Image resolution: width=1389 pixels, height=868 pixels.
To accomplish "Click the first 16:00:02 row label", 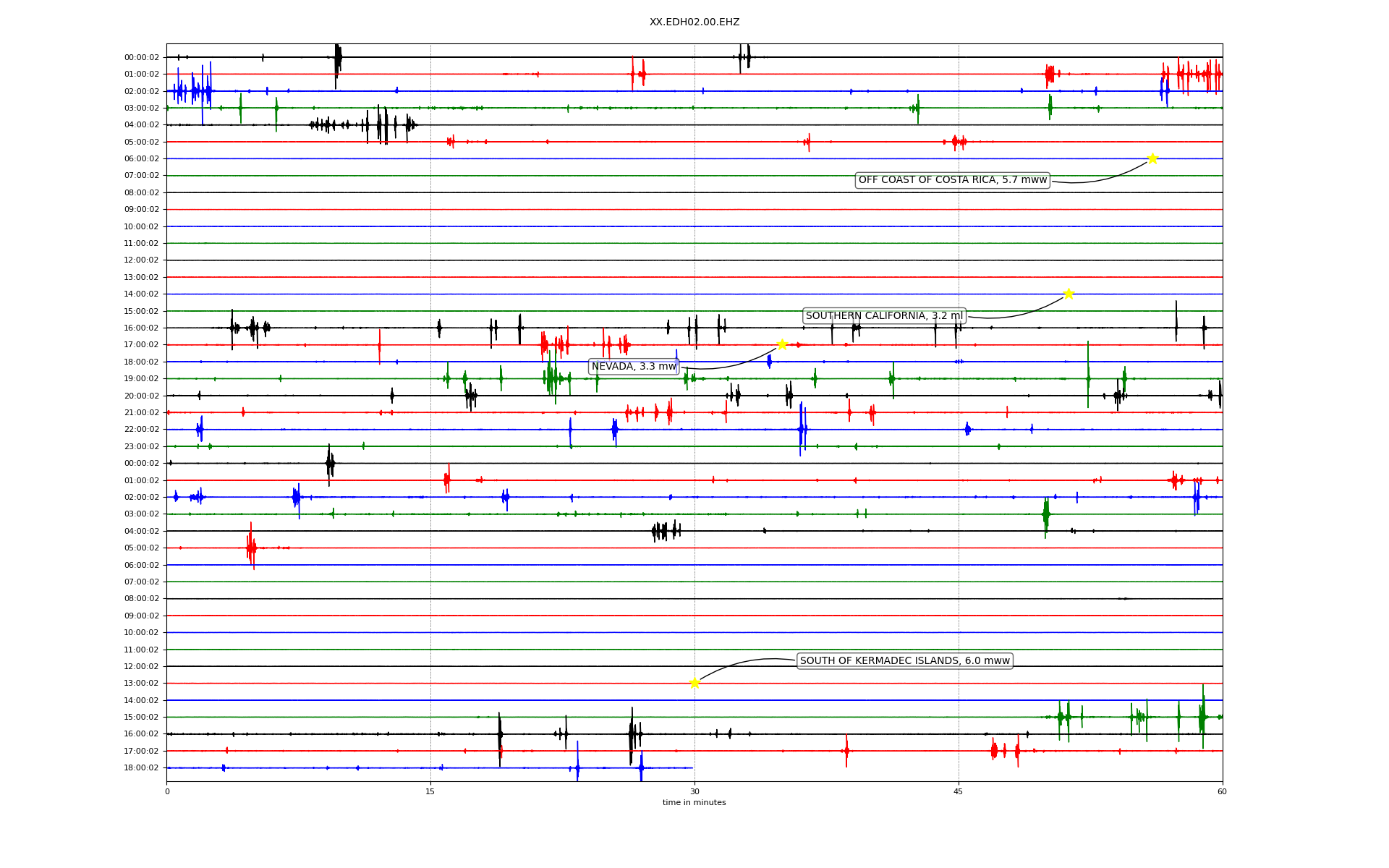I will pyautogui.click(x=141, y=328).
